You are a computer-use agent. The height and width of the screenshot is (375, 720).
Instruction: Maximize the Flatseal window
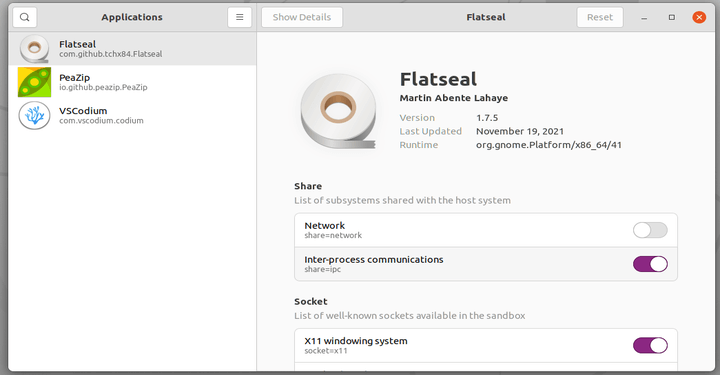pyautogui.click(x=672, y=17)
